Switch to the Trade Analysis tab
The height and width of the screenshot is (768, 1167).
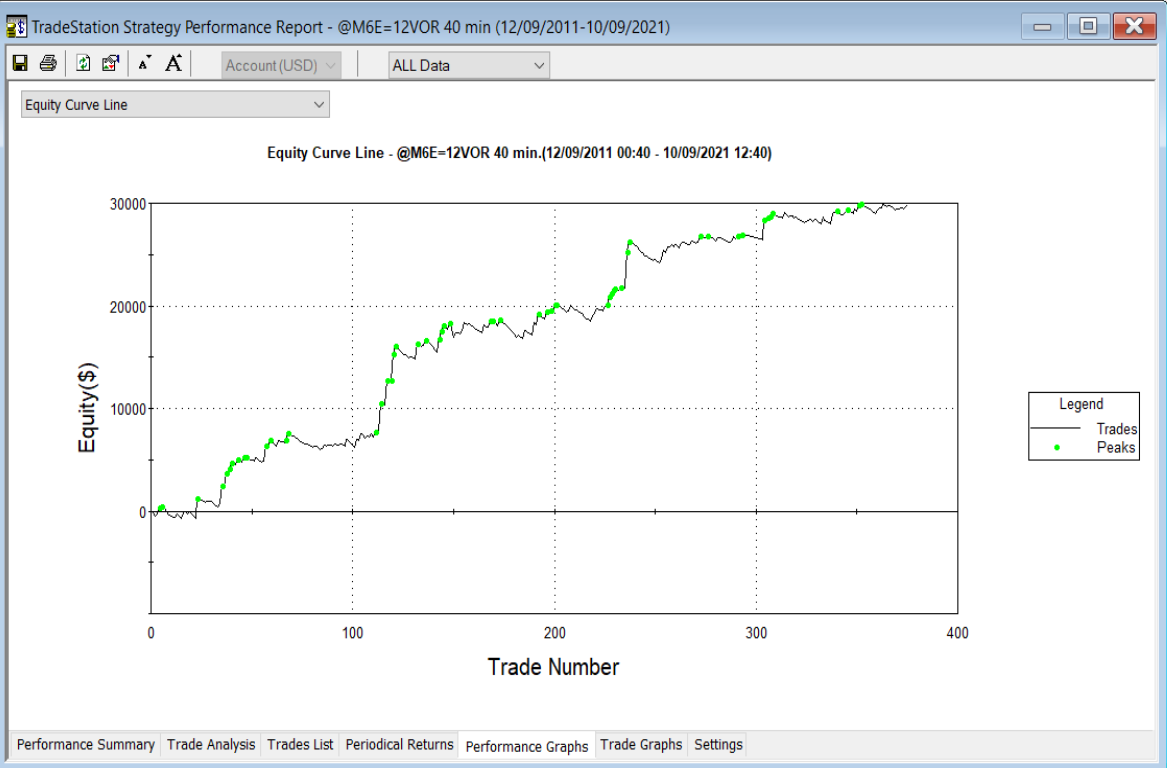[x=211, y=744]
